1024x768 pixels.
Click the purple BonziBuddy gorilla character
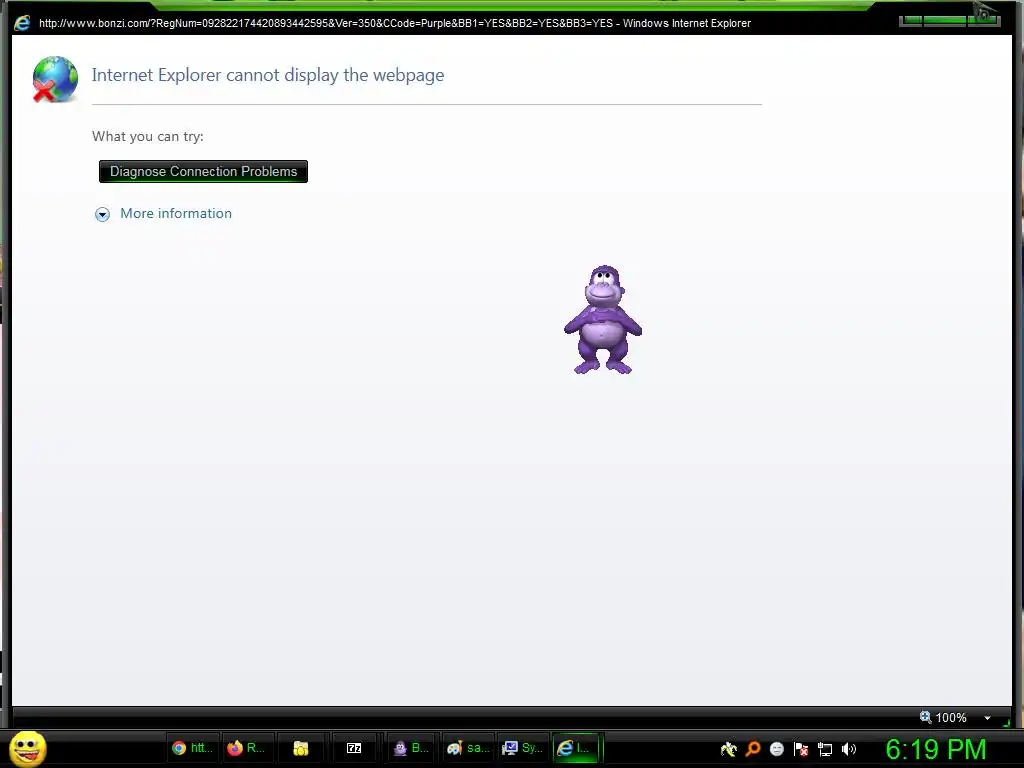click(603, 319)
